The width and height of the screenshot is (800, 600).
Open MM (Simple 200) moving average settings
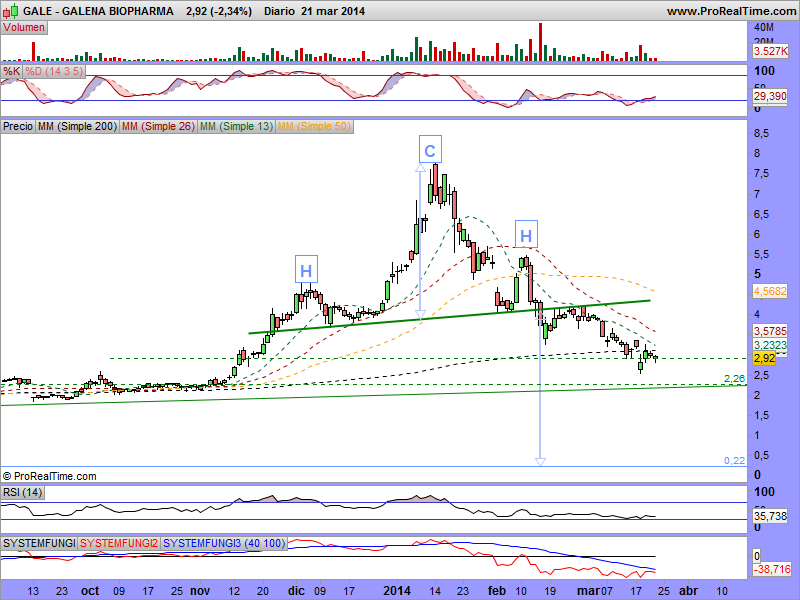(x=77, y=126)
